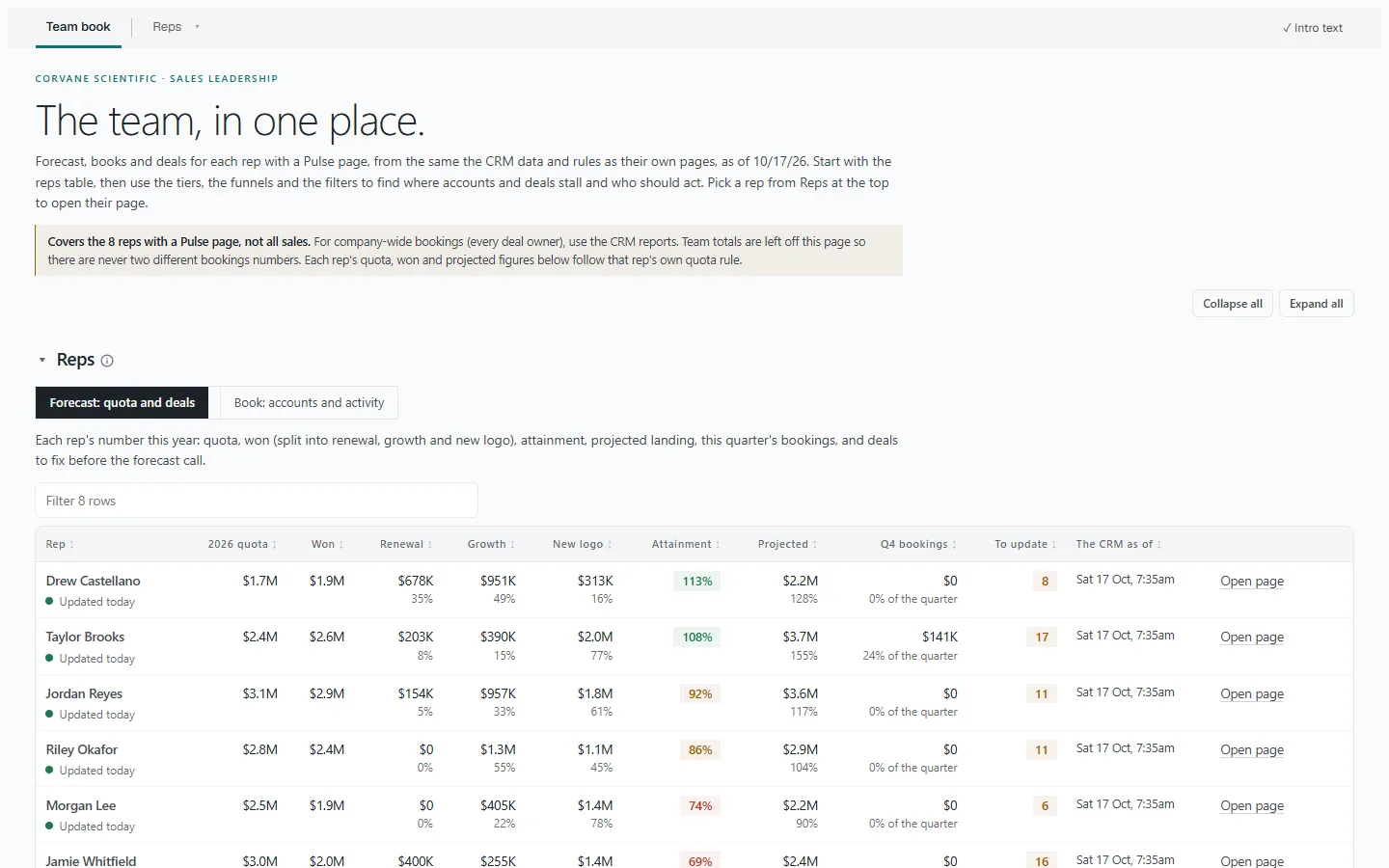1389x868 pixels.
Task: Open page for Morgan Lee
Action: point(1252,806)
